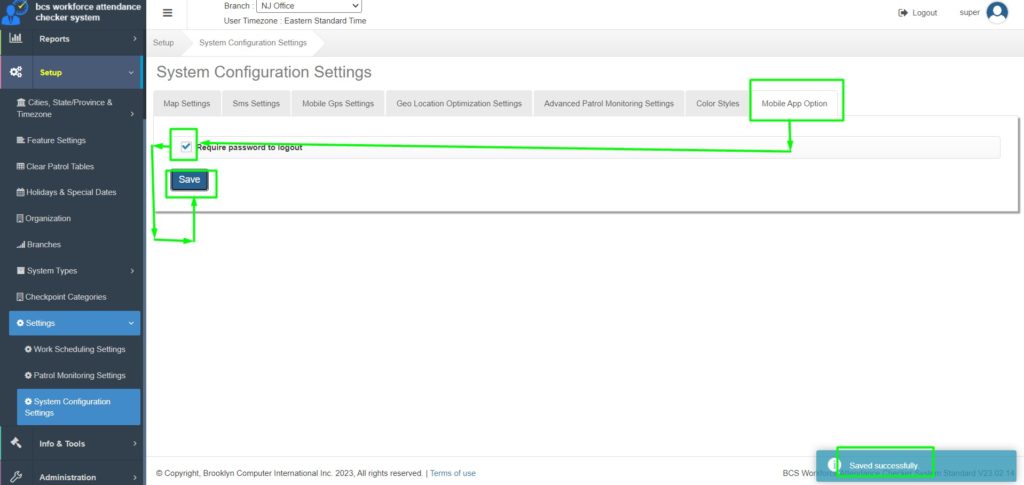Click the info icon in the saved notification
Image resolution: width=1024 pixels, height=485 pixels.
click(836, 465)
